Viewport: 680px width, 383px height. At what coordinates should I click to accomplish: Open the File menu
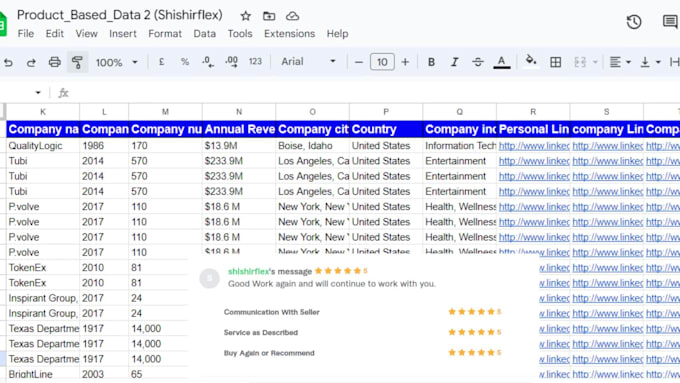pos(26,34)
